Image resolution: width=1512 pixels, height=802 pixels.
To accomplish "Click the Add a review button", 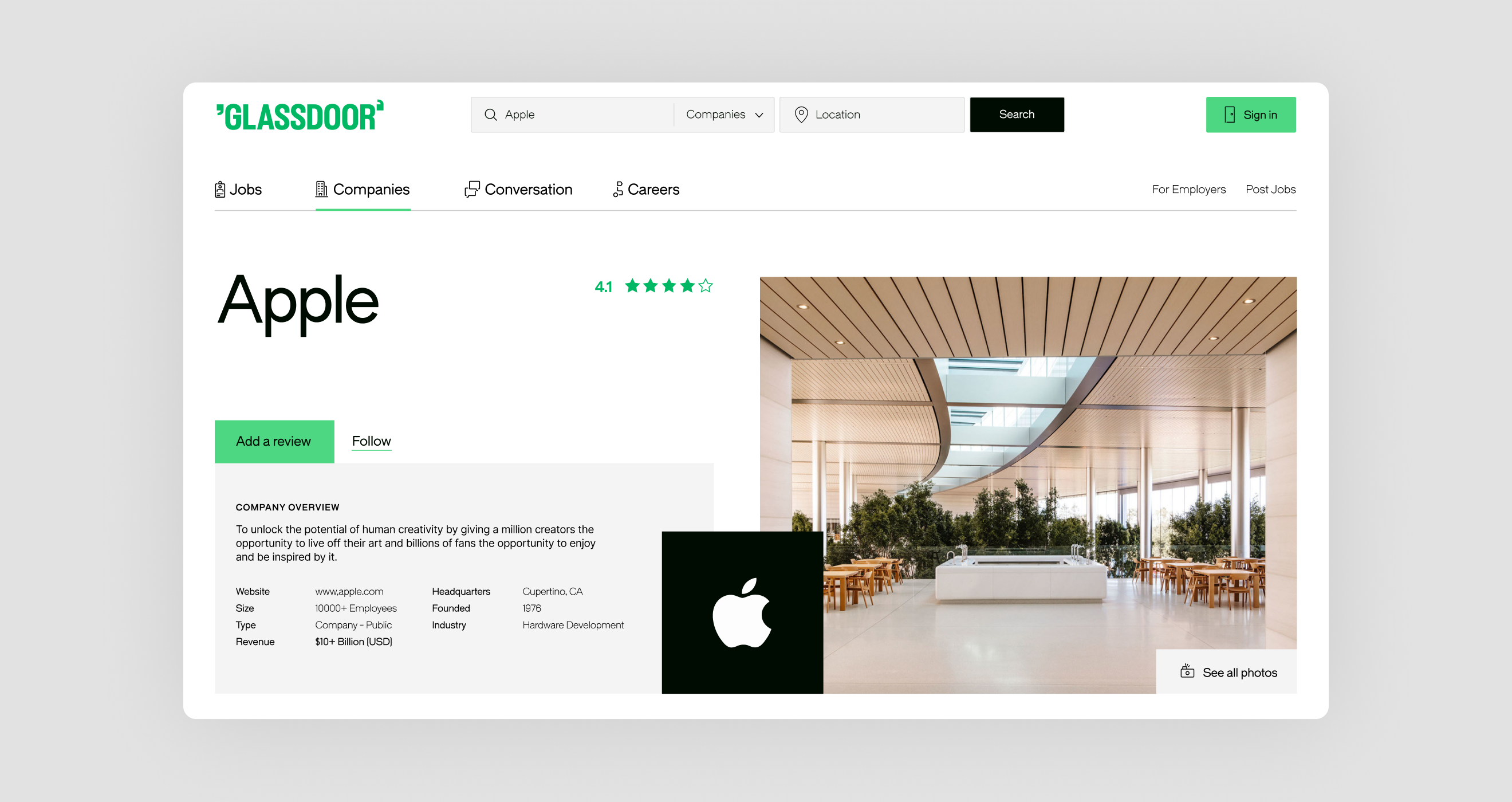I will point(273,441).
